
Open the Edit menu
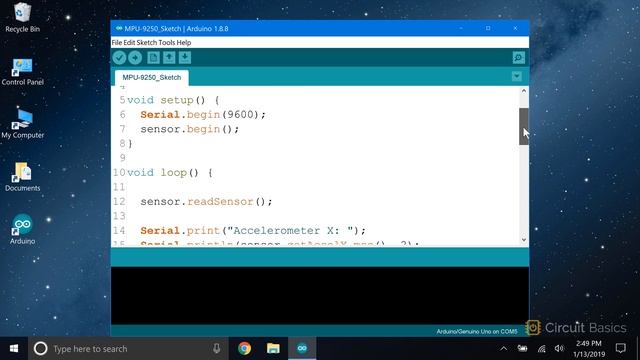(129, 42)
